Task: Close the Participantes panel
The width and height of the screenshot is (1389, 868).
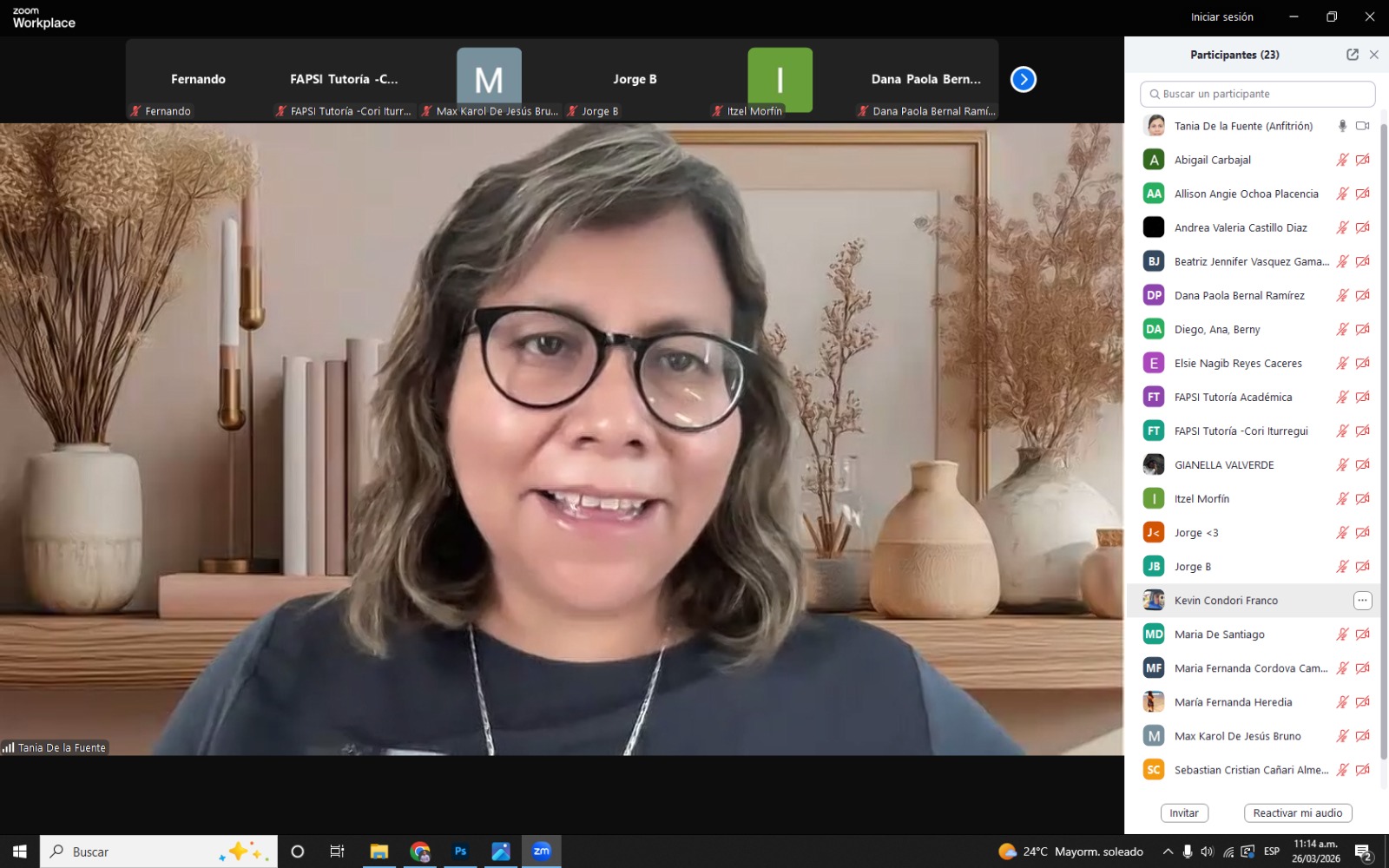Action: point(1373,55)
